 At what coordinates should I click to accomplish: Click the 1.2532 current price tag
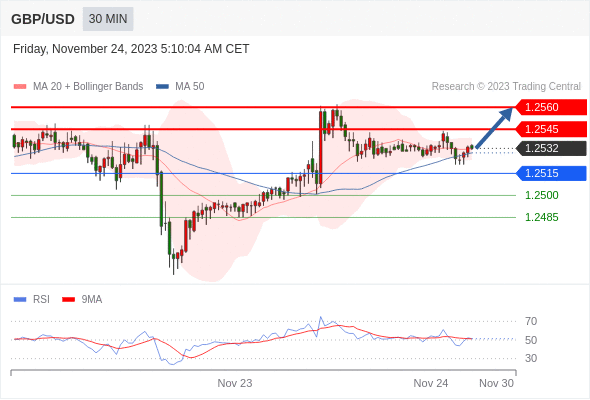(x=550, y=148)
